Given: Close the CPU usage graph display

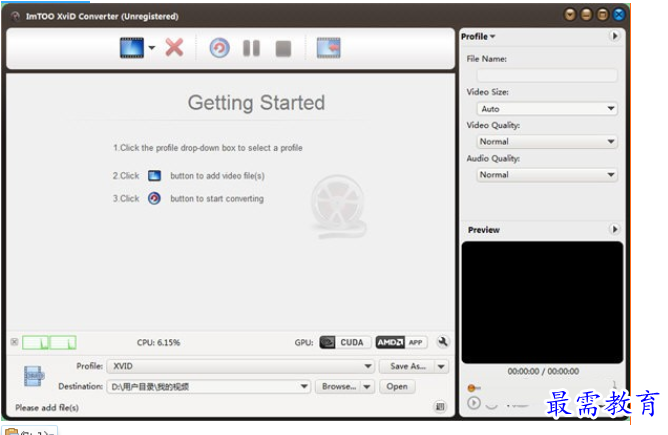Looking at the screenshot, I should (14, 342).
